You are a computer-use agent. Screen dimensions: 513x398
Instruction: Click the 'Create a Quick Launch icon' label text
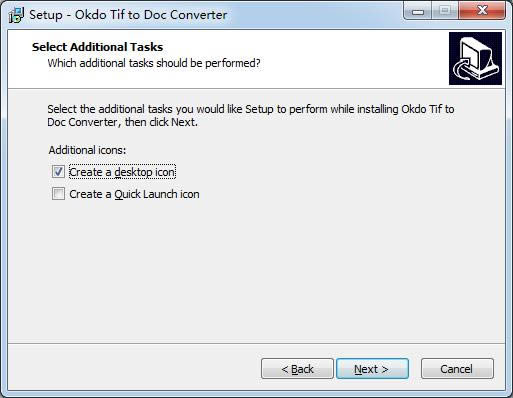134,194
